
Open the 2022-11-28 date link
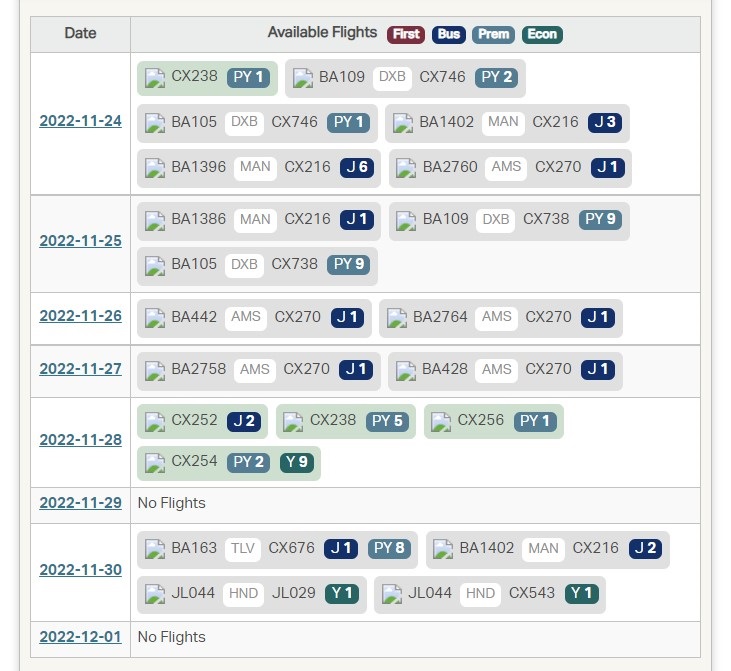pyautogui.click(x=81, y=440)
